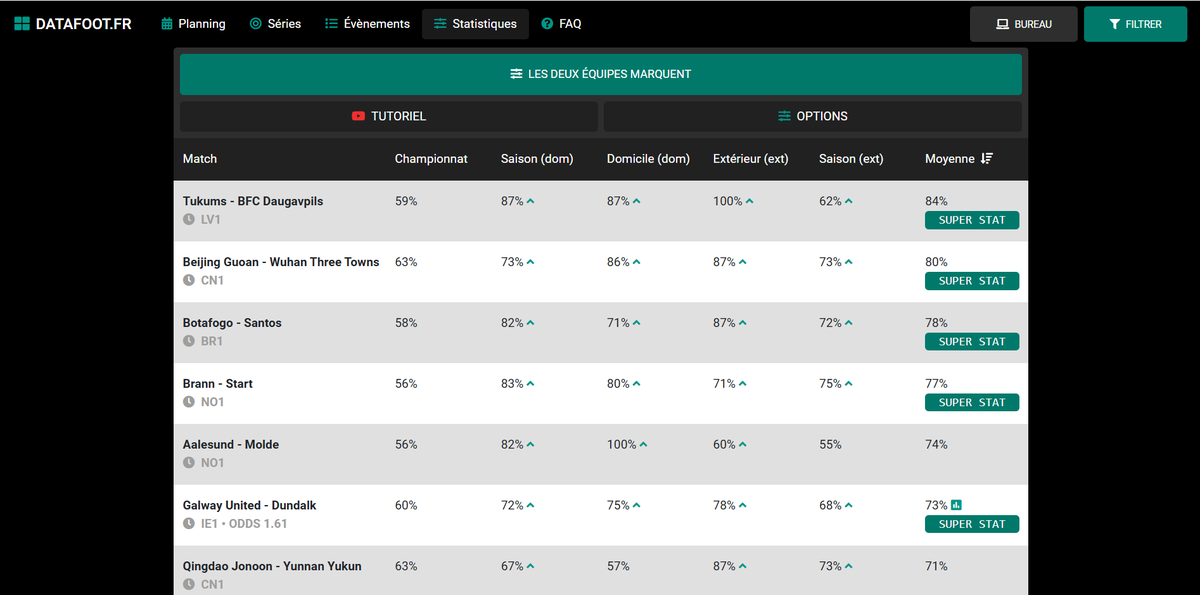Open the TUTORIEL video button
Image resolution: width=1200 pixels, height=595 pixels.
(389, 116)
